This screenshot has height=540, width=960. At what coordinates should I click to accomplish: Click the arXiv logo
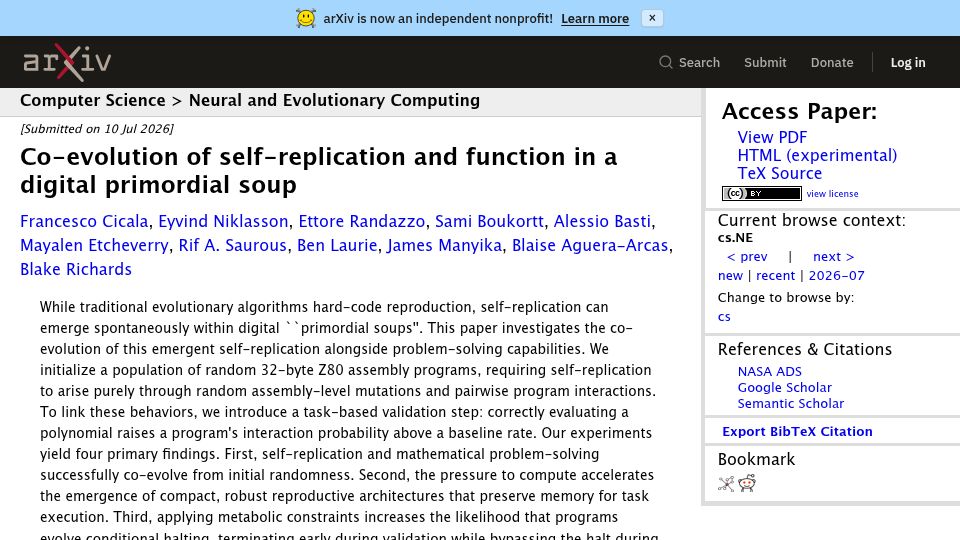pos(67,62)
